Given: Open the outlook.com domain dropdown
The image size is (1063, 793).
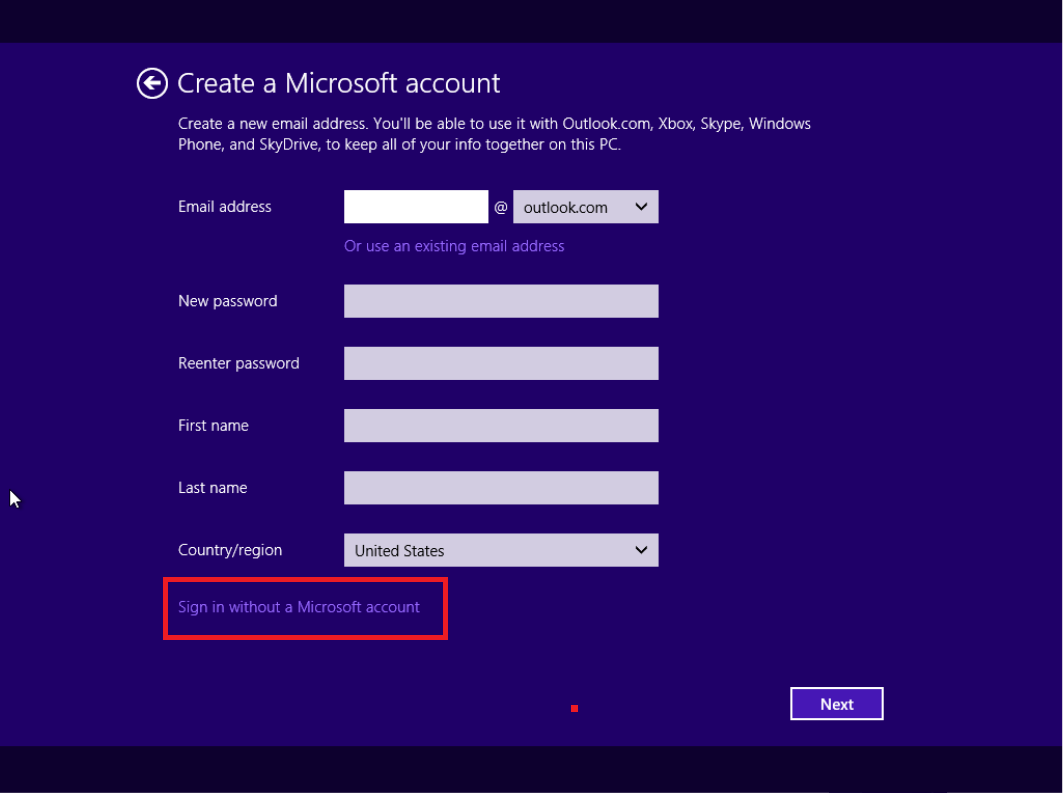Looking at the screenshot, I should [585, 207].
